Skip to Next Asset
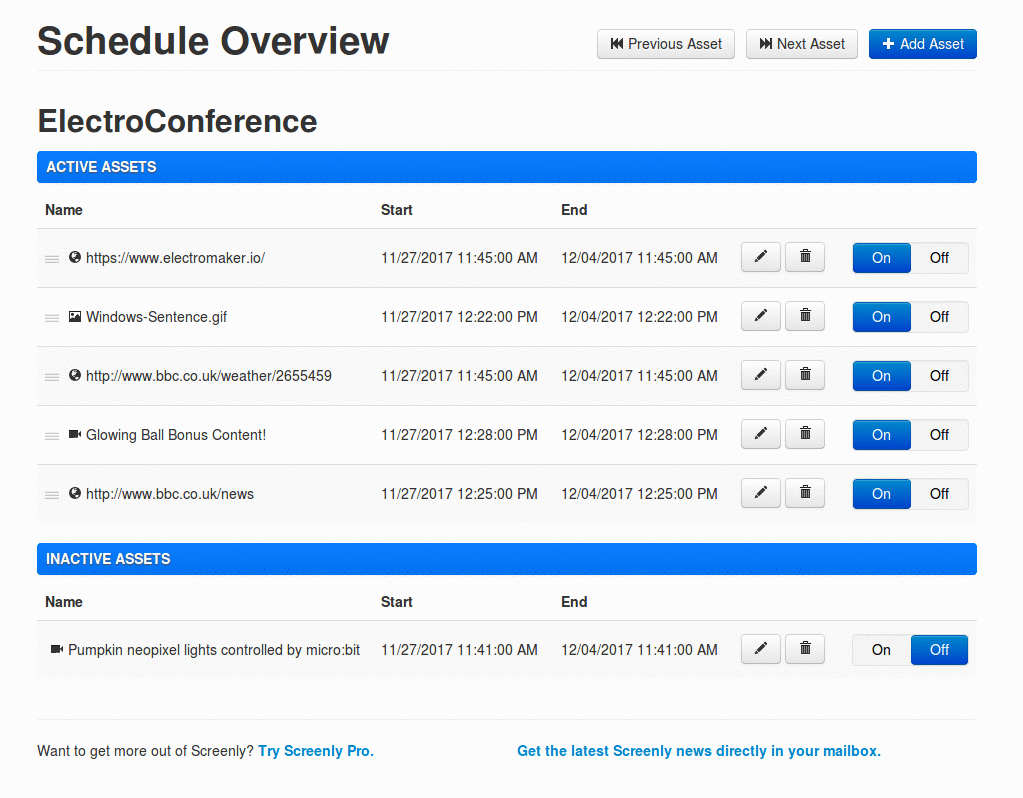 click(x=801, y=44)
